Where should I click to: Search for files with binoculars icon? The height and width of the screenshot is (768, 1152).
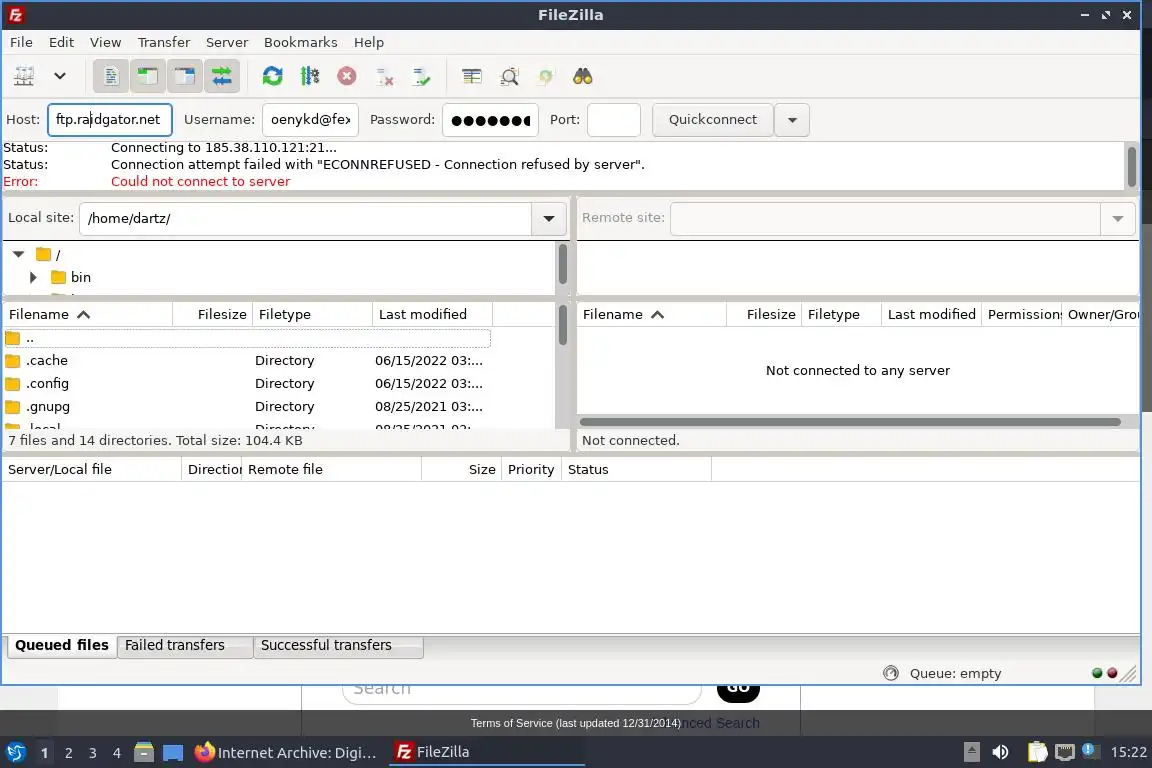click(583, 76)
